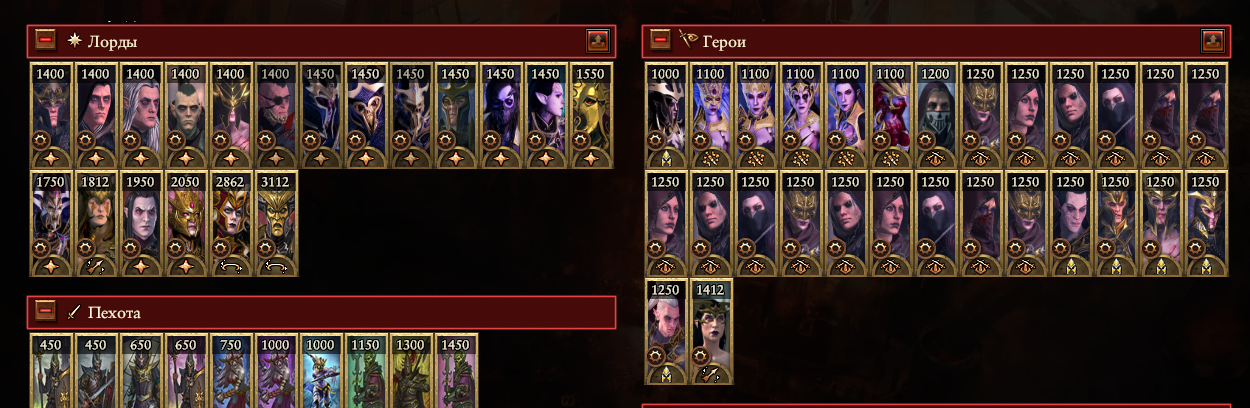Select the lord card costing 3112
The image size is (1250, 408).
(277, 222)
